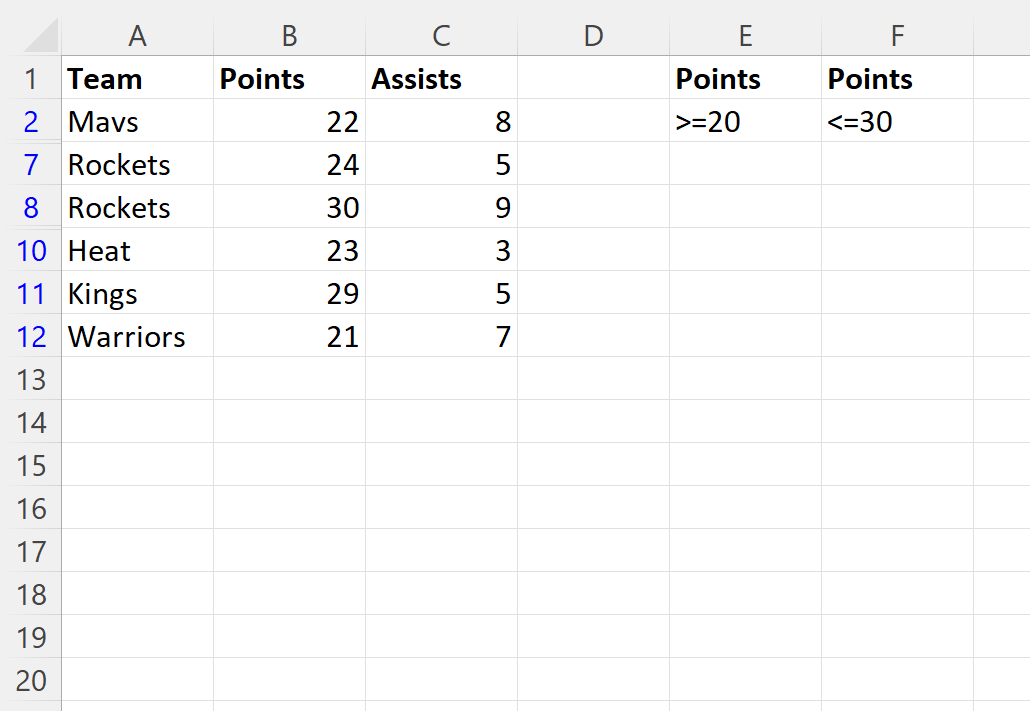Select column A header
Image resolution: width=1030 pixels, height=711 pixels.
point(137,36)
